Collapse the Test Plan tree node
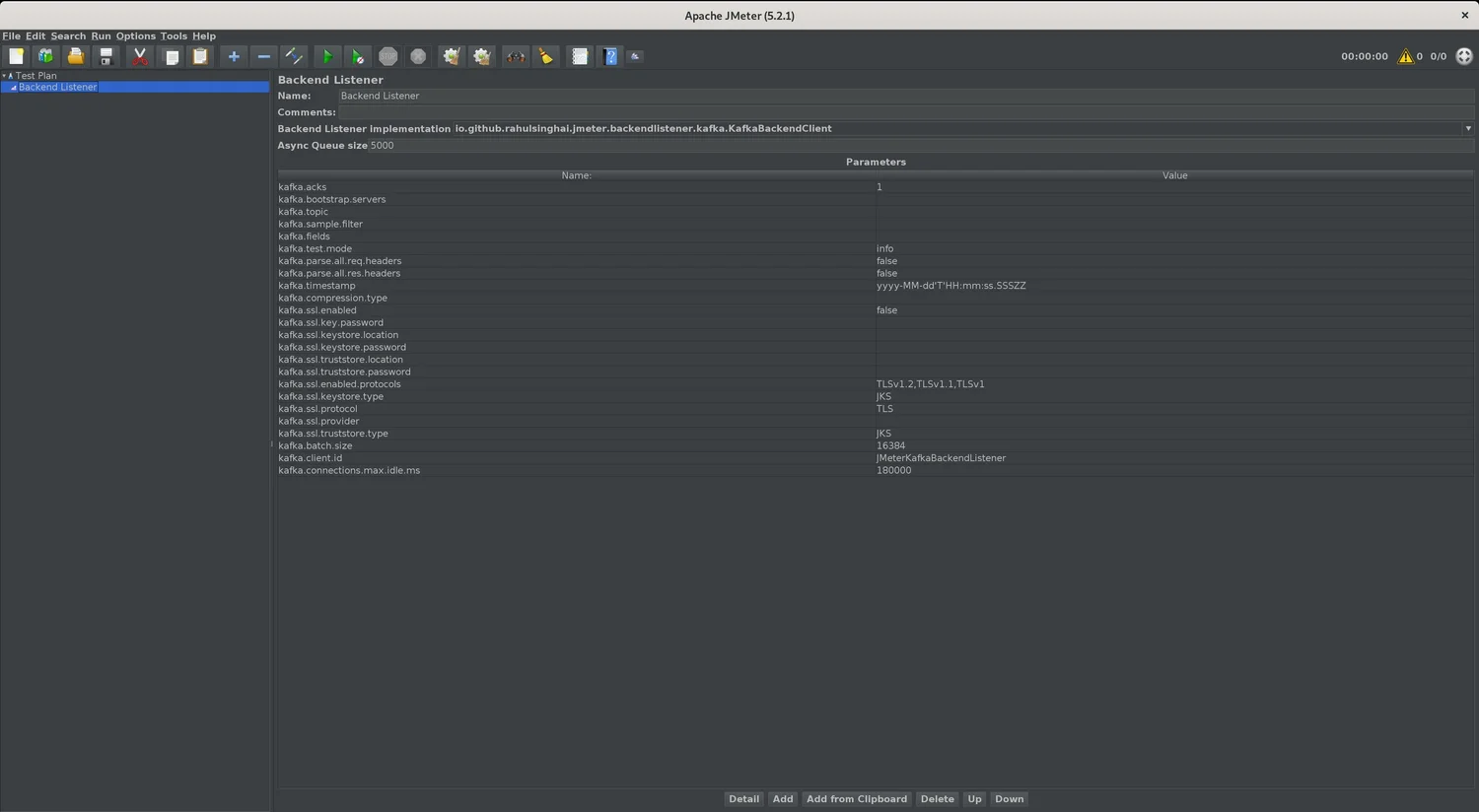The image size is (1479, 812). (5, 75)
